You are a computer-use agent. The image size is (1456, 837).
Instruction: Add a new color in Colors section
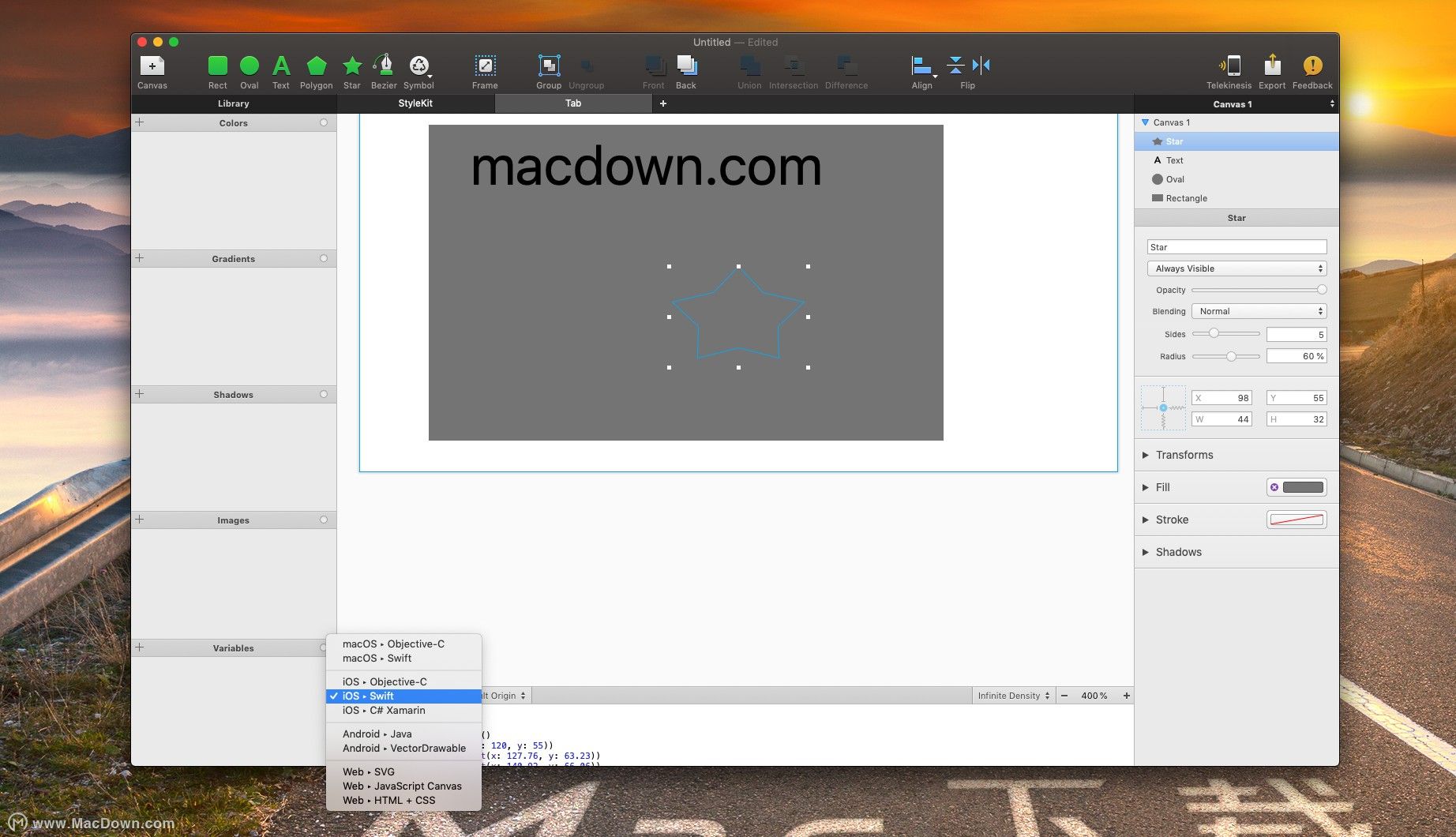[140, 122]
